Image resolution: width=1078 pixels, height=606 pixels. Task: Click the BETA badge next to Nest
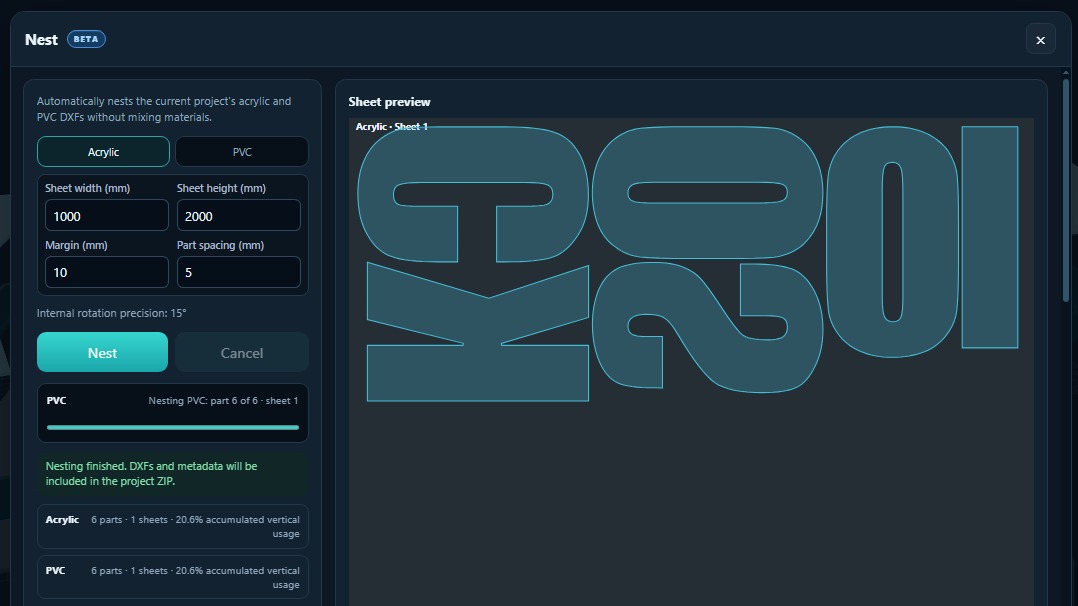point(86,39)
